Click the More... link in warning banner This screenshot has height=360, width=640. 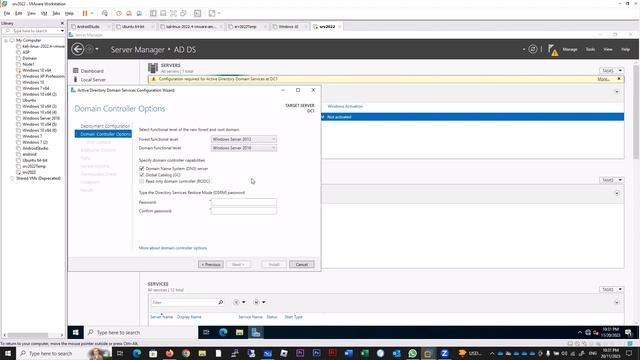[x=603, y=79]
